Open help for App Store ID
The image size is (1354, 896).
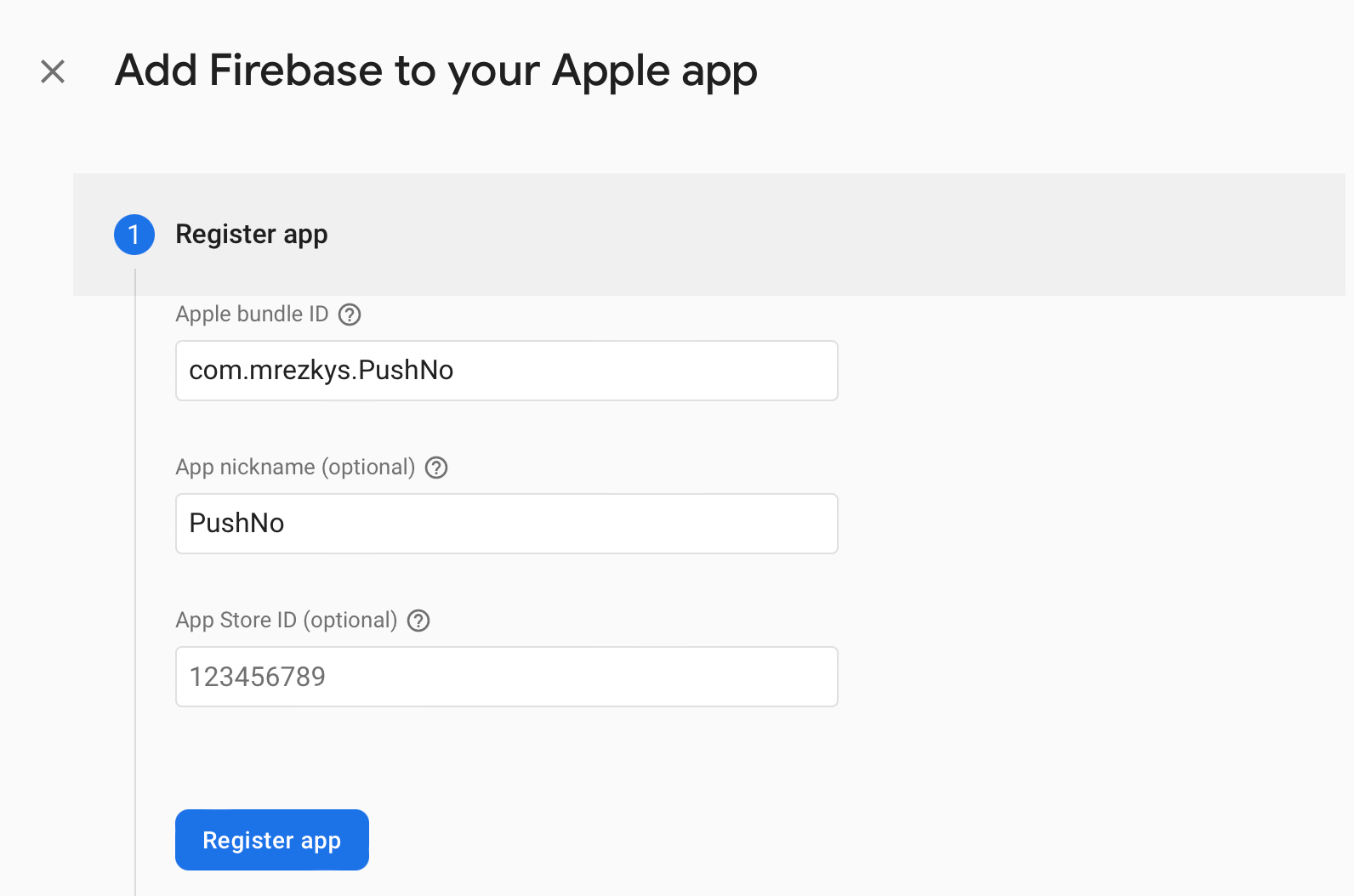coord(418,621)
